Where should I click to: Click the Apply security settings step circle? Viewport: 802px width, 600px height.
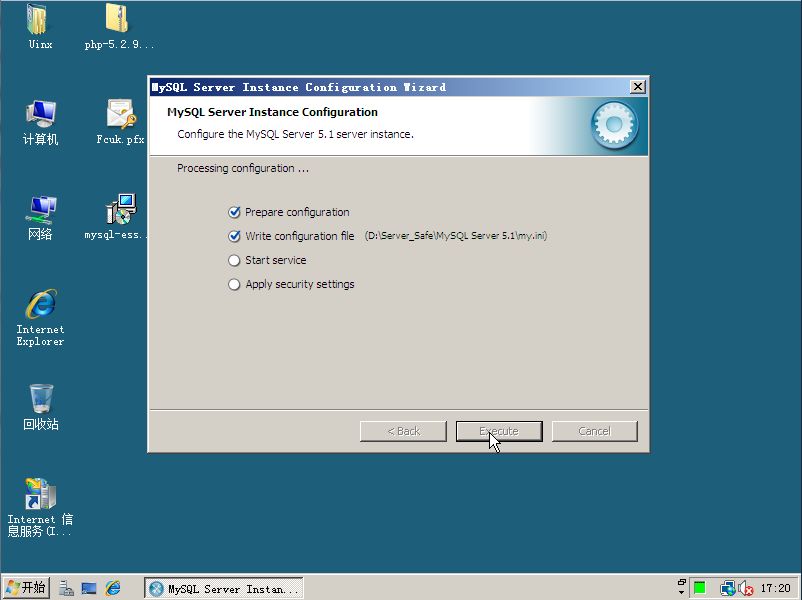(234, 284)
